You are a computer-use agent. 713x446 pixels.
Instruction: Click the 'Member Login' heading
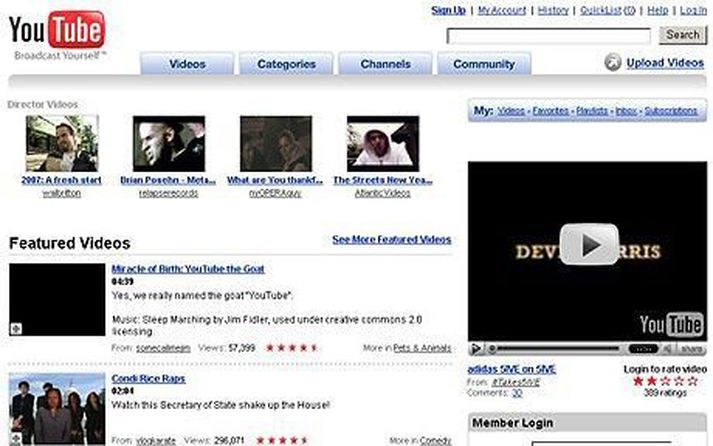point(512,423)
